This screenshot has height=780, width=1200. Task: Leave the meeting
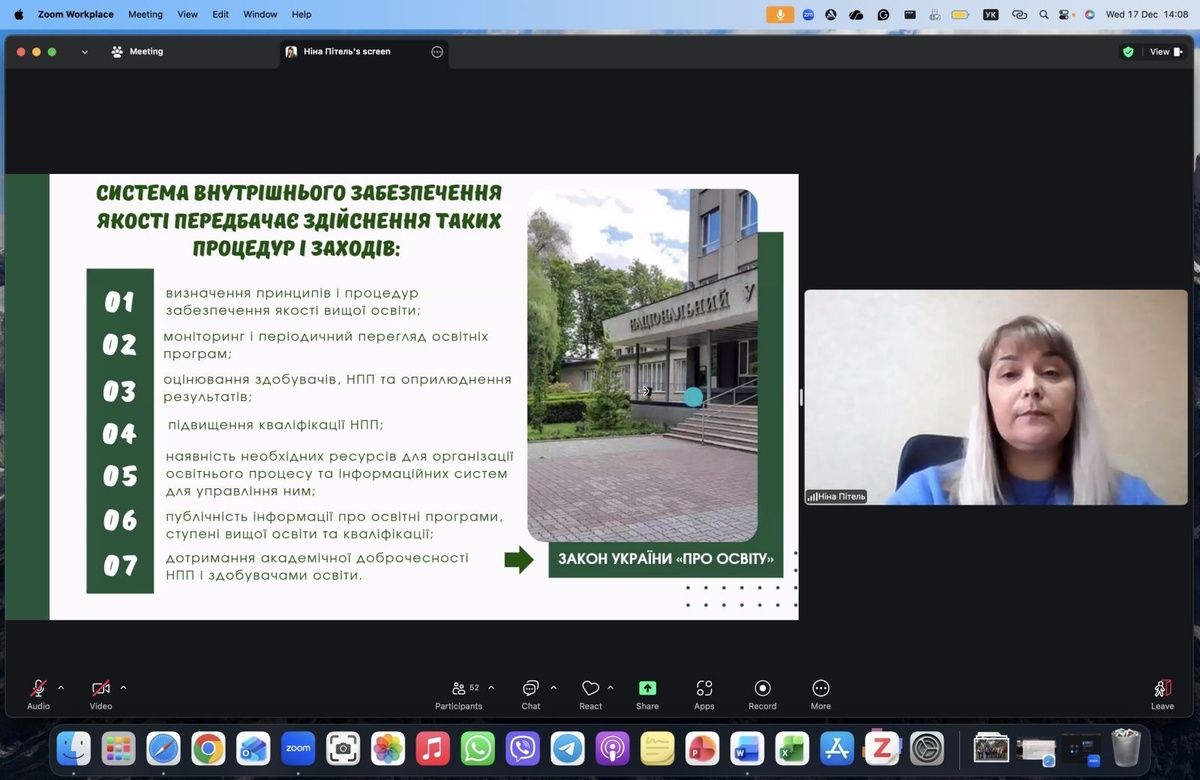coord(1162,694)
